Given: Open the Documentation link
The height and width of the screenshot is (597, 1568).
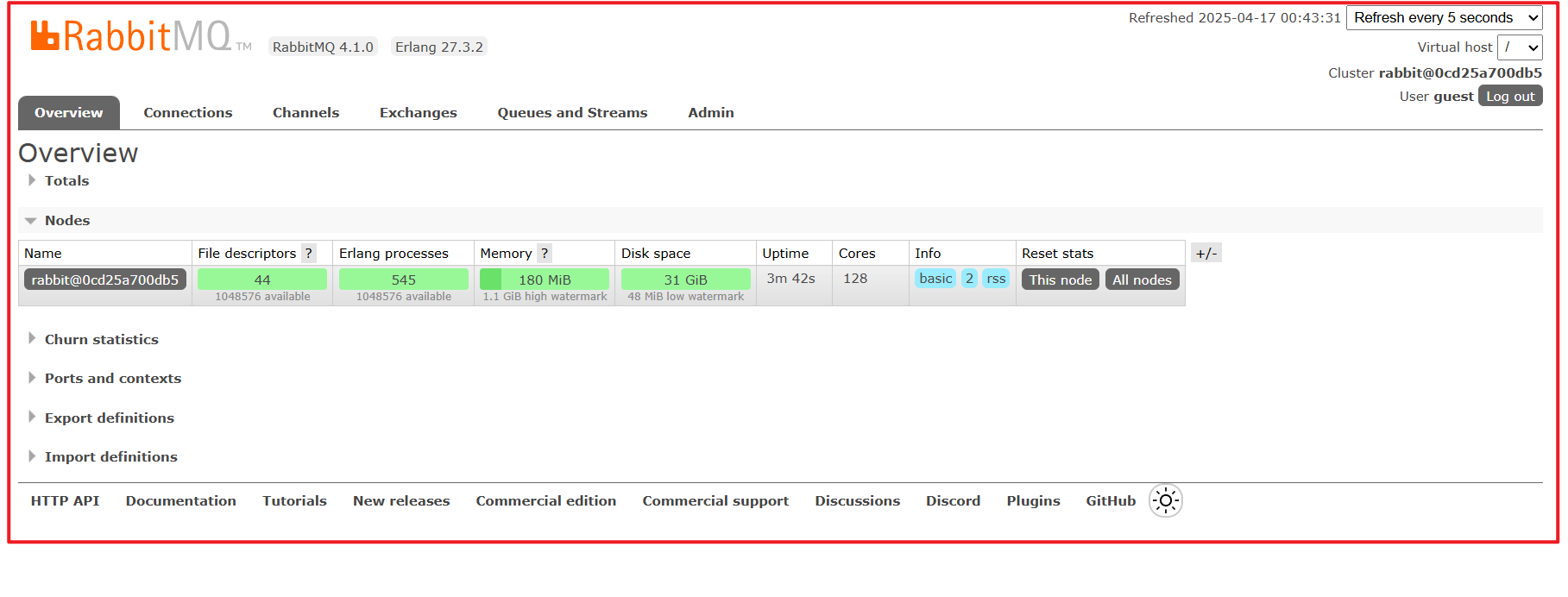Looking at the screenshot, I should click(180, 500).
